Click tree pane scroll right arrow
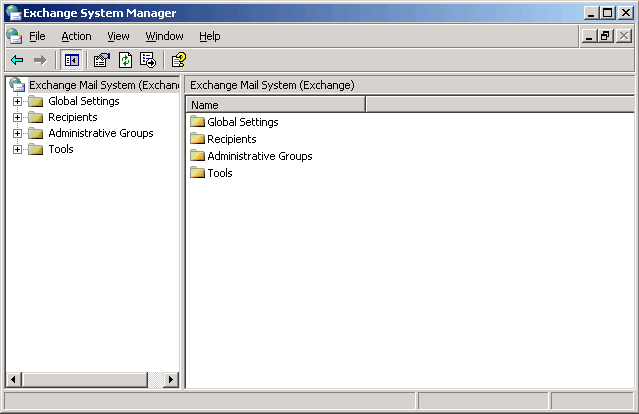Viewport: 639px width, 414px height. coord(171,380)
